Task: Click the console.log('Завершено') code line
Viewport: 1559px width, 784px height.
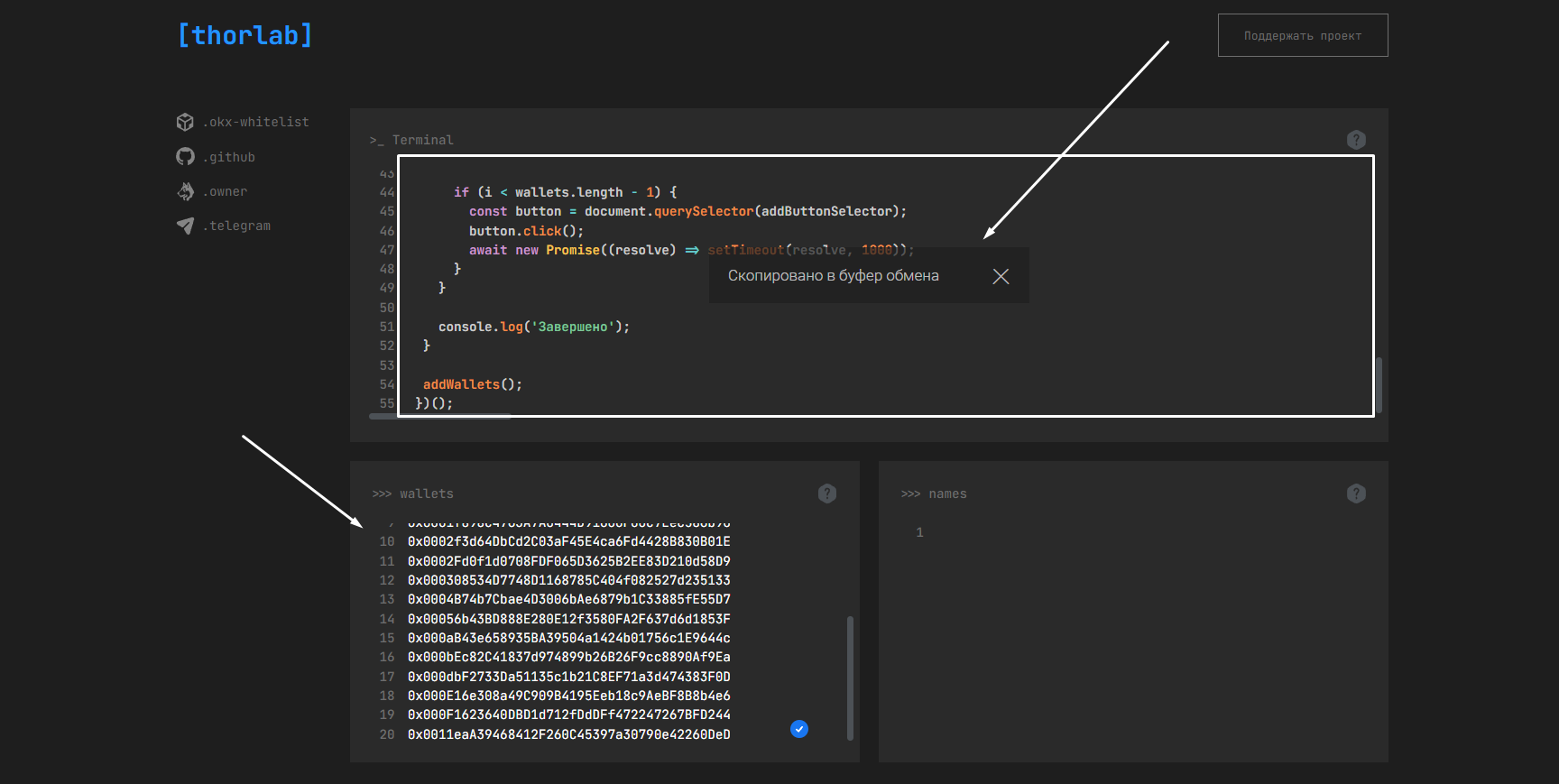Action: (534, 327)
